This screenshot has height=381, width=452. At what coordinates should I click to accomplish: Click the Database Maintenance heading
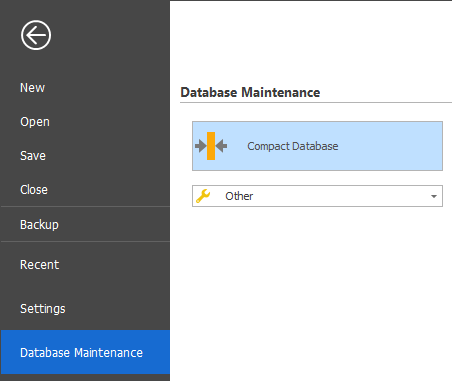point(250,92)
